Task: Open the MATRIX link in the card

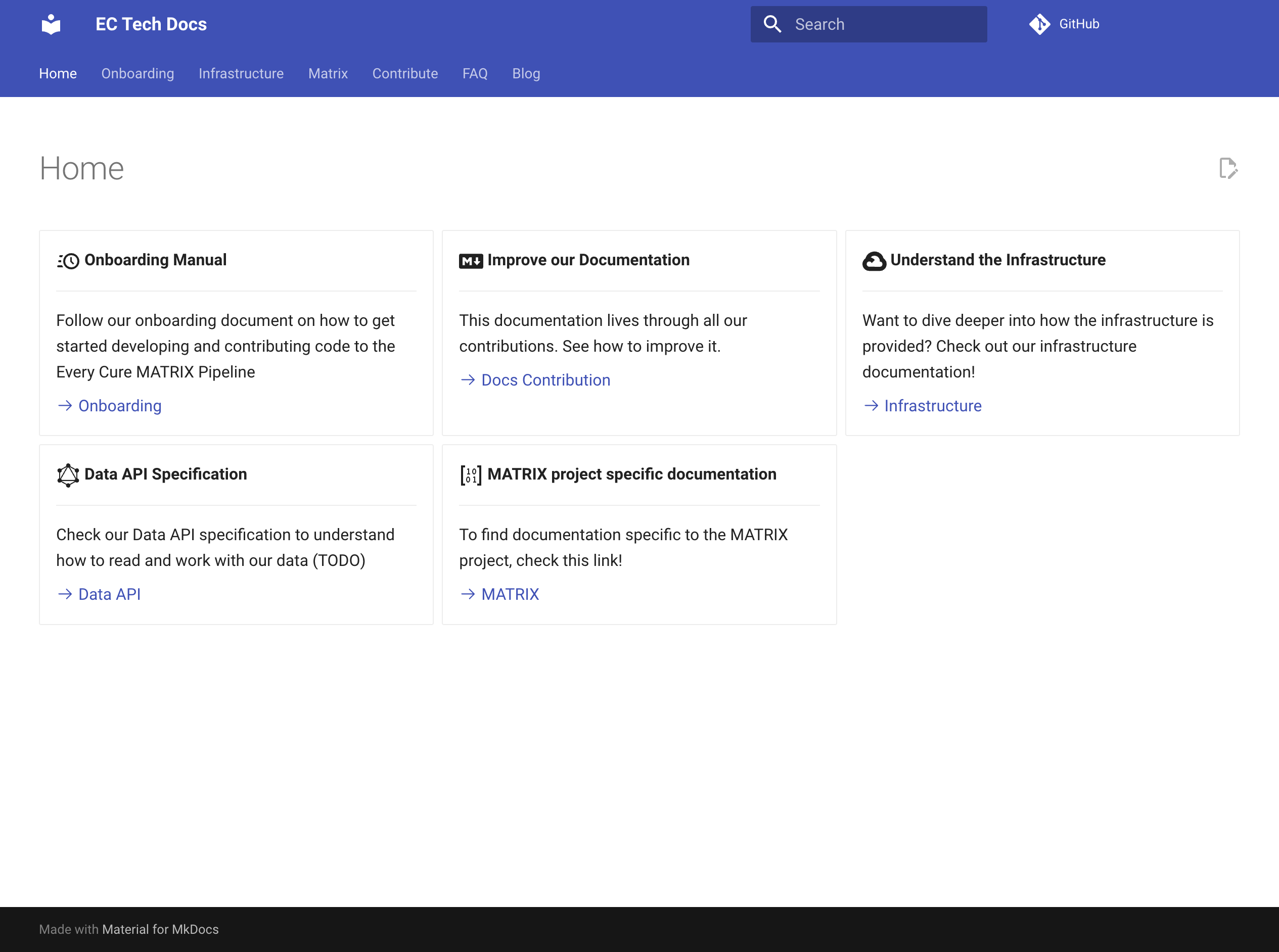Action: [x=510, y=595]
